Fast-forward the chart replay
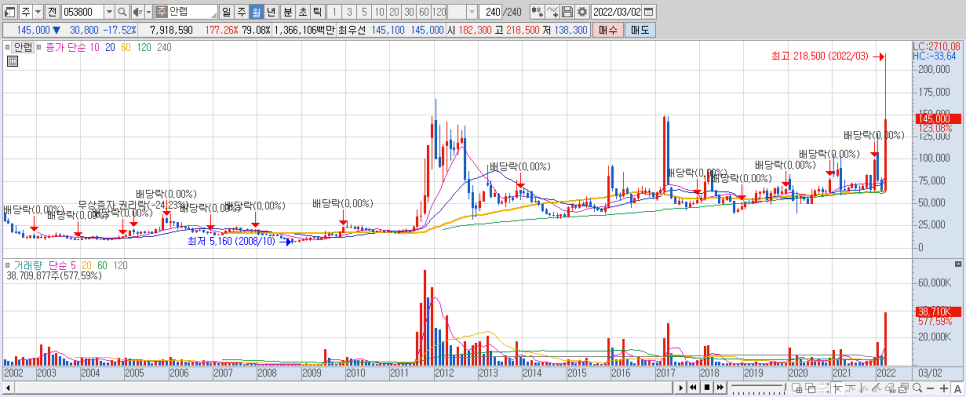This screenshot has height=397, width=966. pyautogui.click(x=720, y=388)
